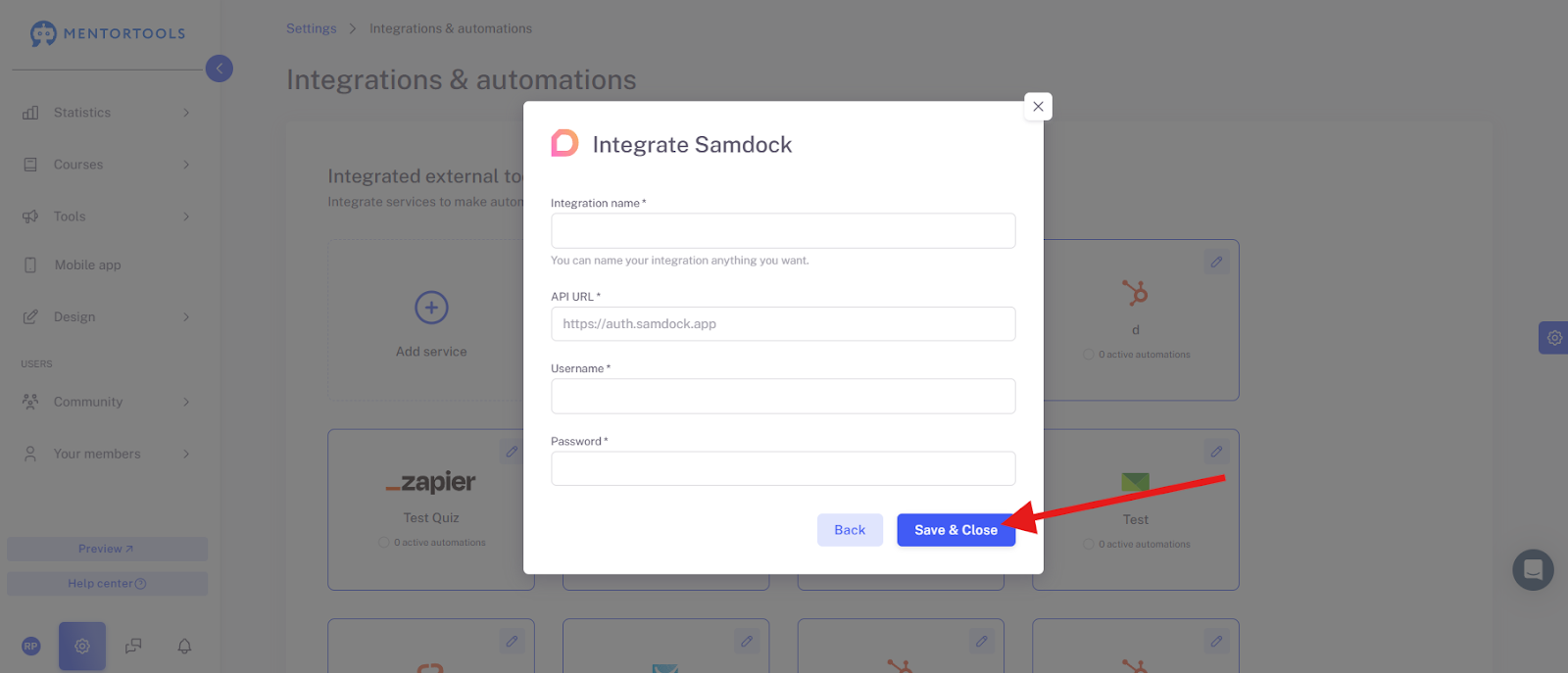The height and width of the screenshot is (673, 1568).
Task: Edit the 'Test' integration card
Action: click(x=1216, y=452)
